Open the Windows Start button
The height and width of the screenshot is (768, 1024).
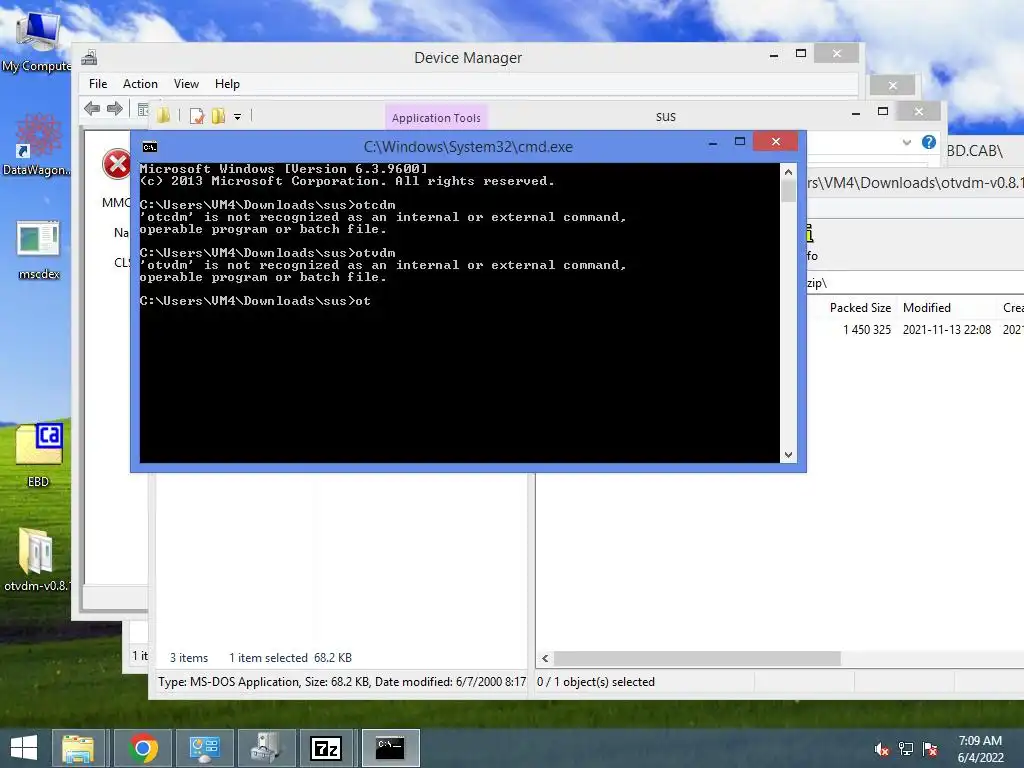(x=24, y=748)
